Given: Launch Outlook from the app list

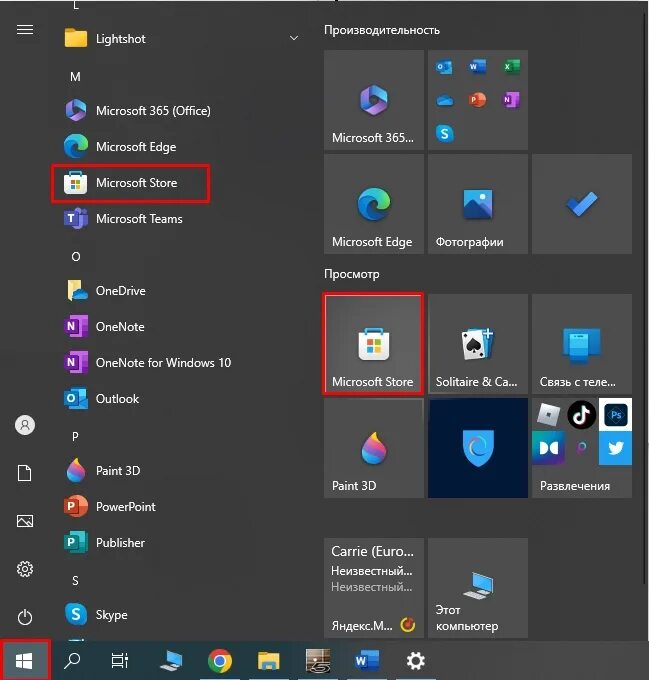Looking at the screenshot, I should click(180, 399).
